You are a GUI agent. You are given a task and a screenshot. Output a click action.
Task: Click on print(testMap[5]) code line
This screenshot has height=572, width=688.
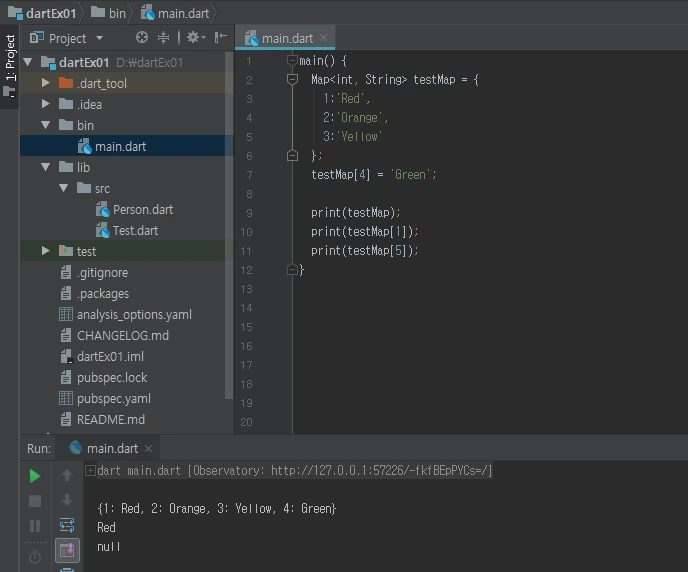click(365, 250)
